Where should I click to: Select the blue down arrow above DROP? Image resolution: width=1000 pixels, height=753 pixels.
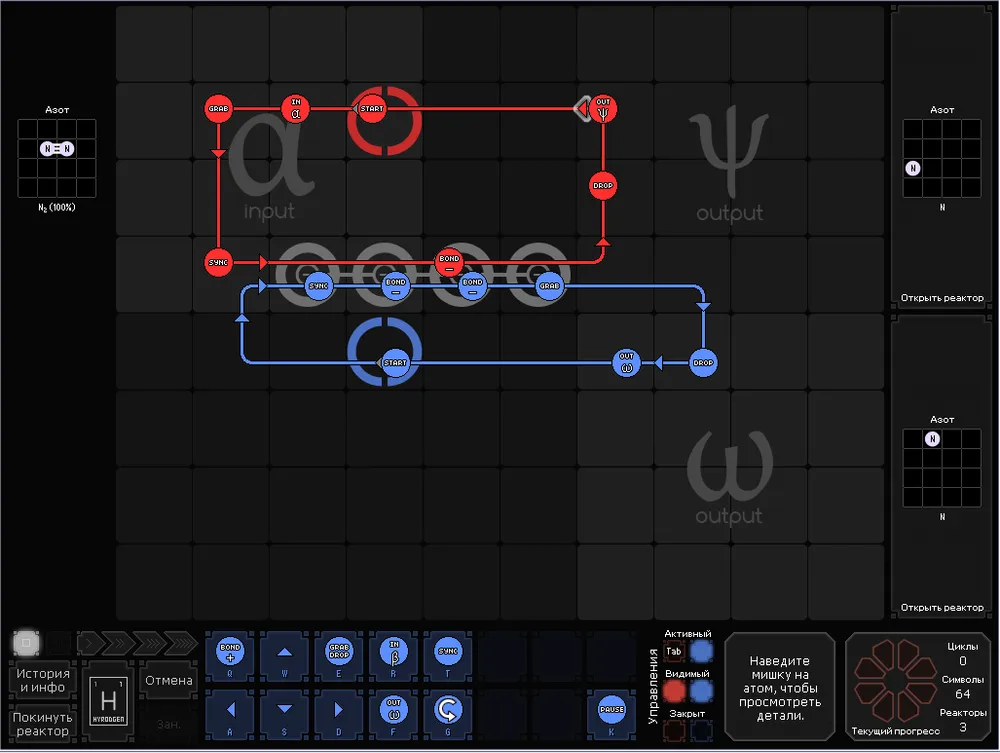[x=703, y=307]
